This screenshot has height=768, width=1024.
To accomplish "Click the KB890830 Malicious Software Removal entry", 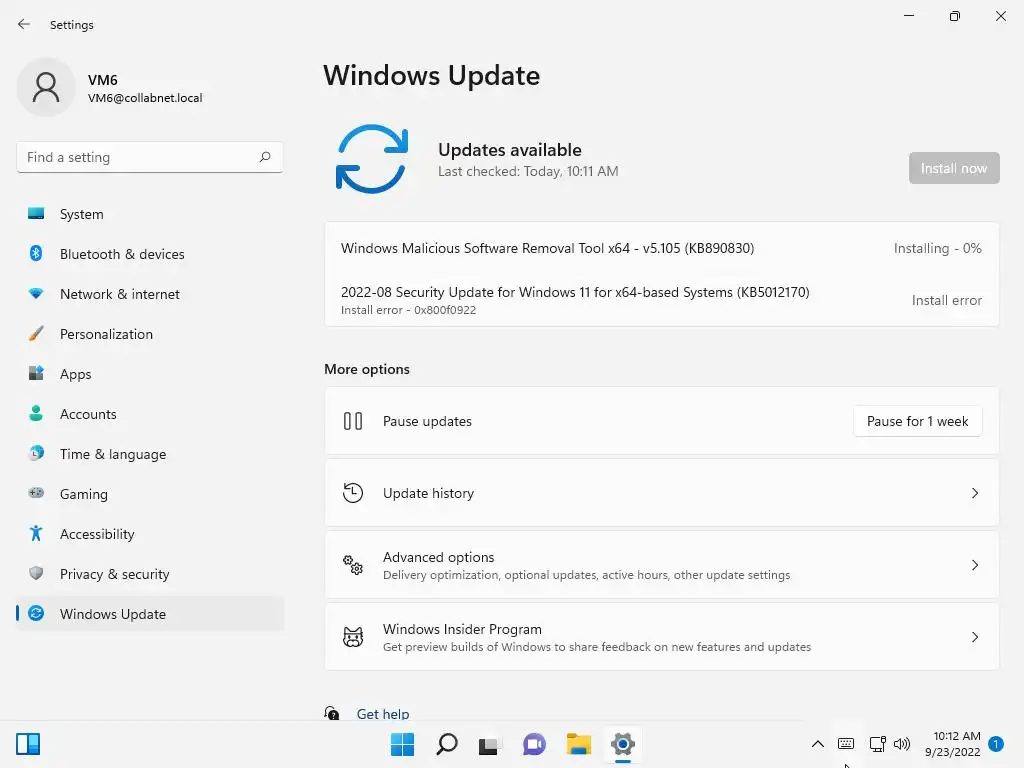I will (x=662, y=248).
